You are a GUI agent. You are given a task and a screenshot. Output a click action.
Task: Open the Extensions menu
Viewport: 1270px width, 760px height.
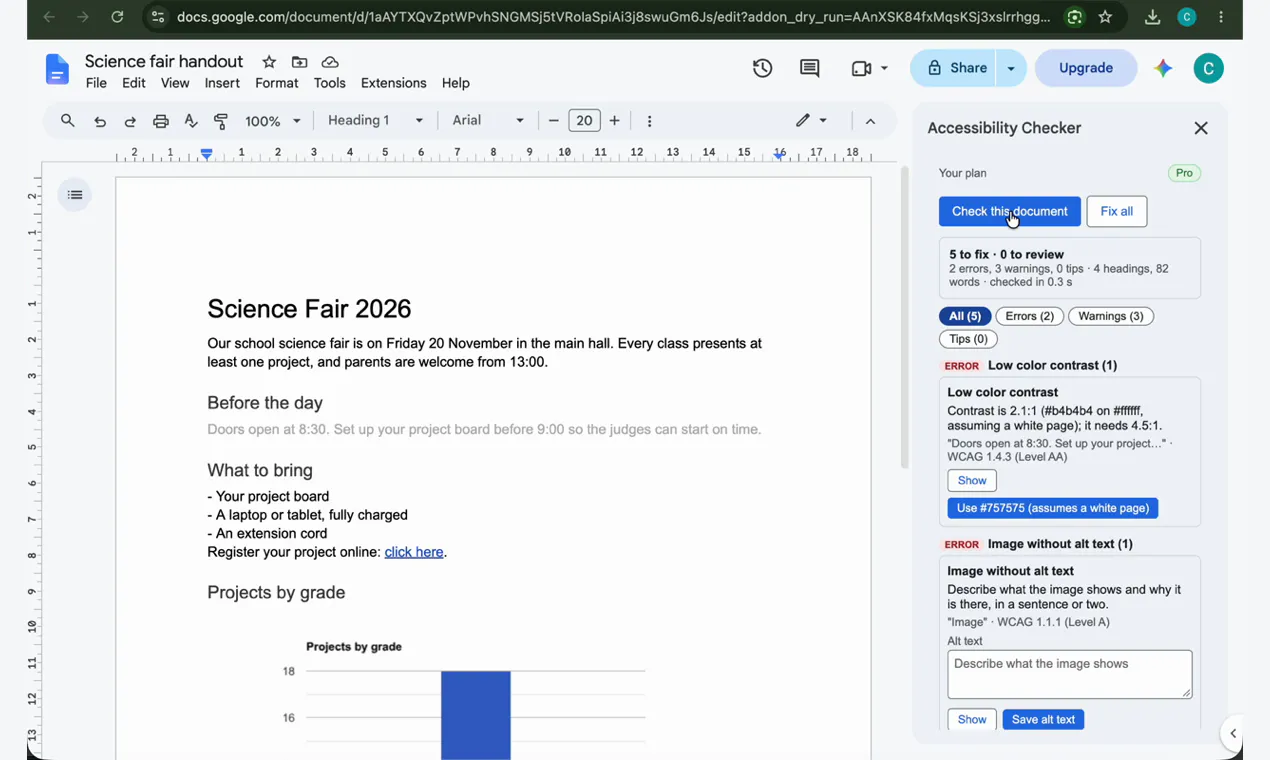pos(394,83)
